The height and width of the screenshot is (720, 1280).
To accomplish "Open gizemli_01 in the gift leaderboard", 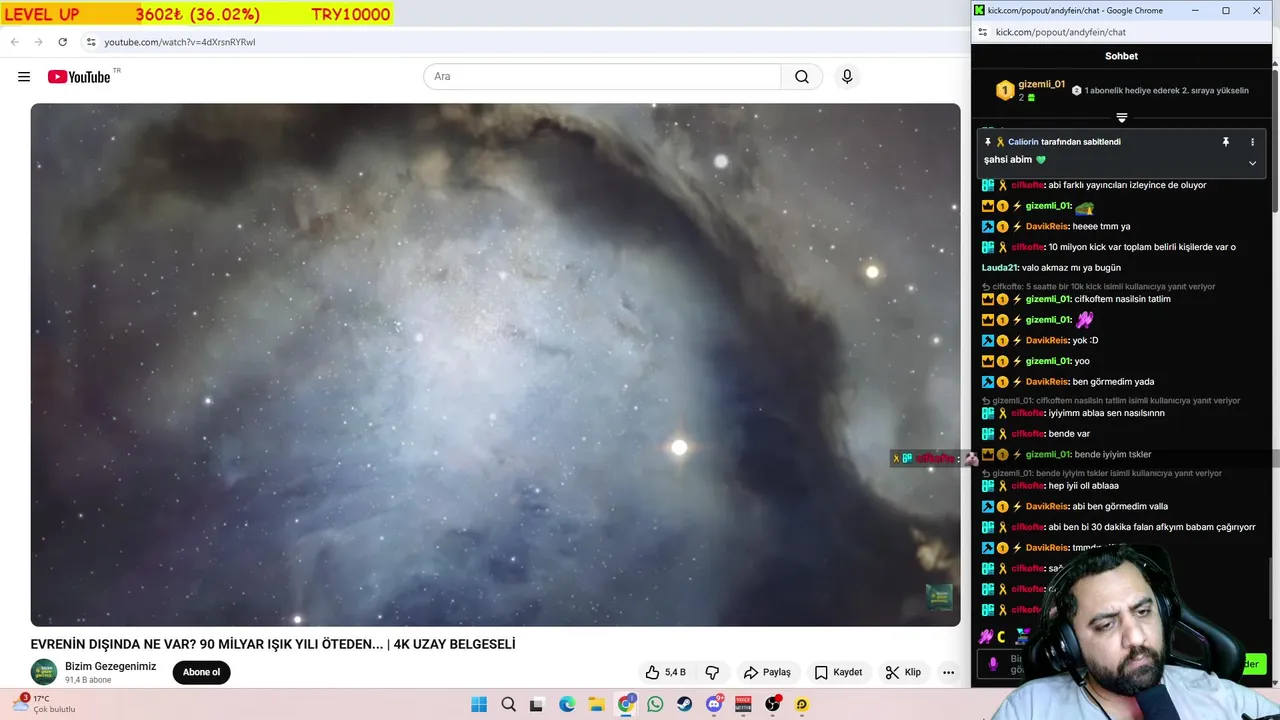I will click(1041, 85).
